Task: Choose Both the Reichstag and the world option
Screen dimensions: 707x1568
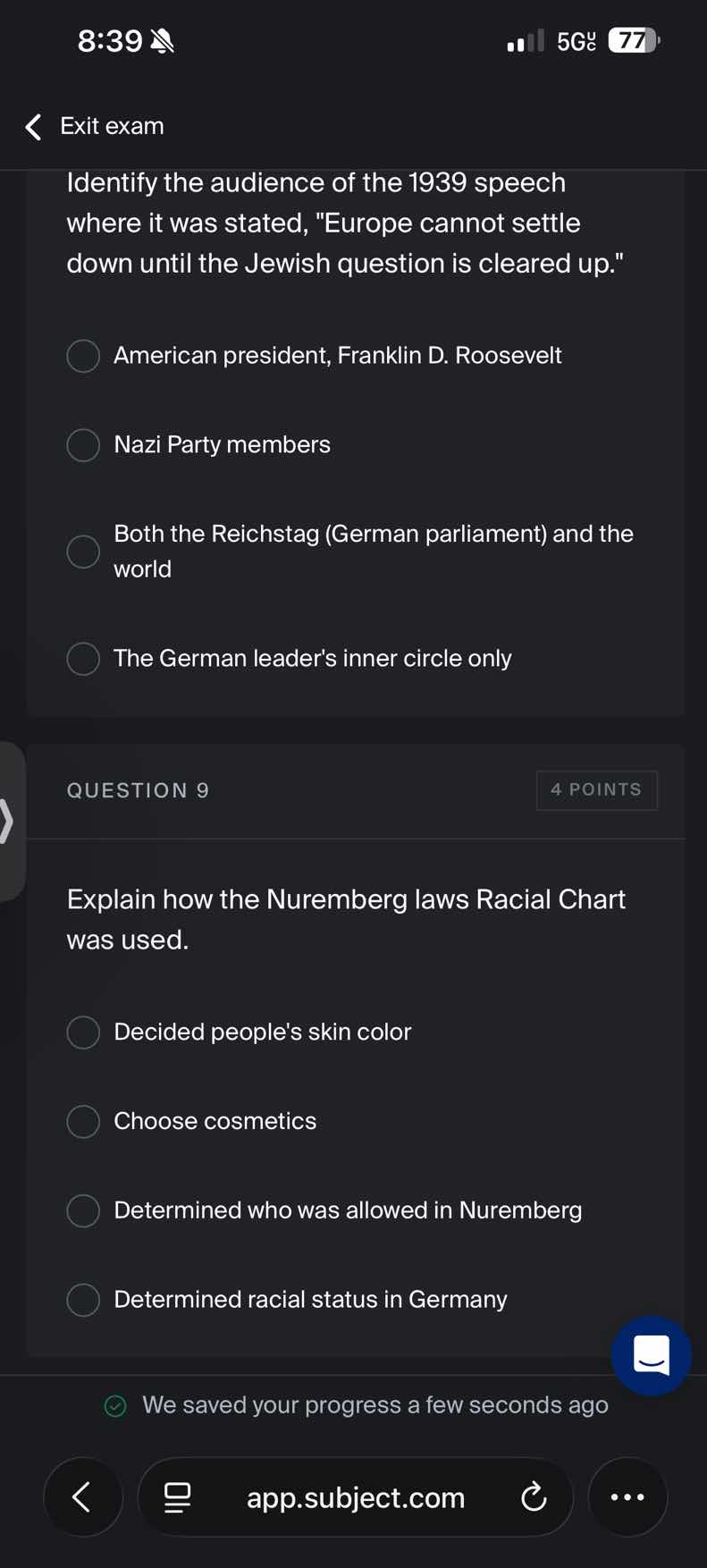Action: [82, 552]
